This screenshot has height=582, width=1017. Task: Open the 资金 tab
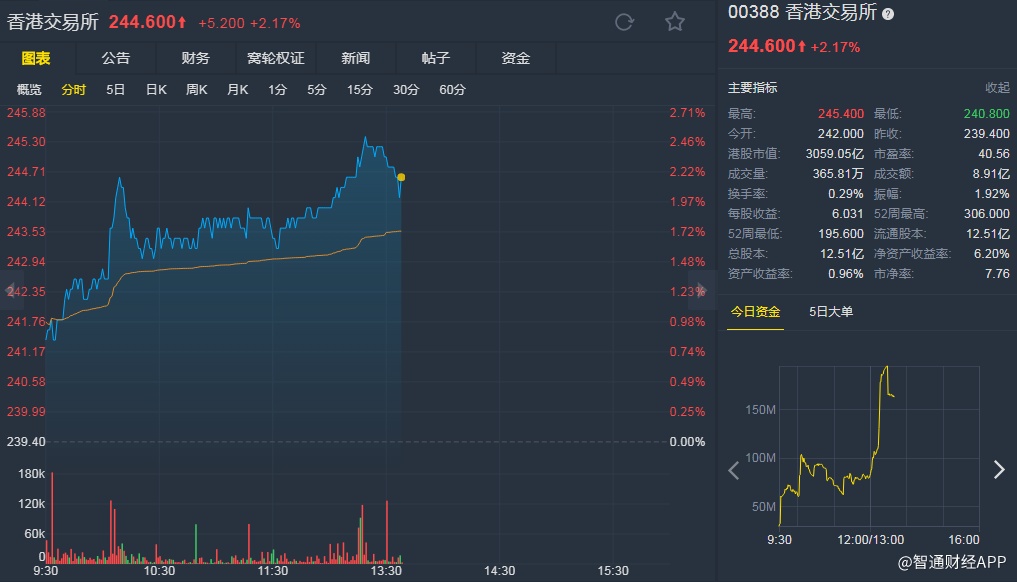[515, 59]
